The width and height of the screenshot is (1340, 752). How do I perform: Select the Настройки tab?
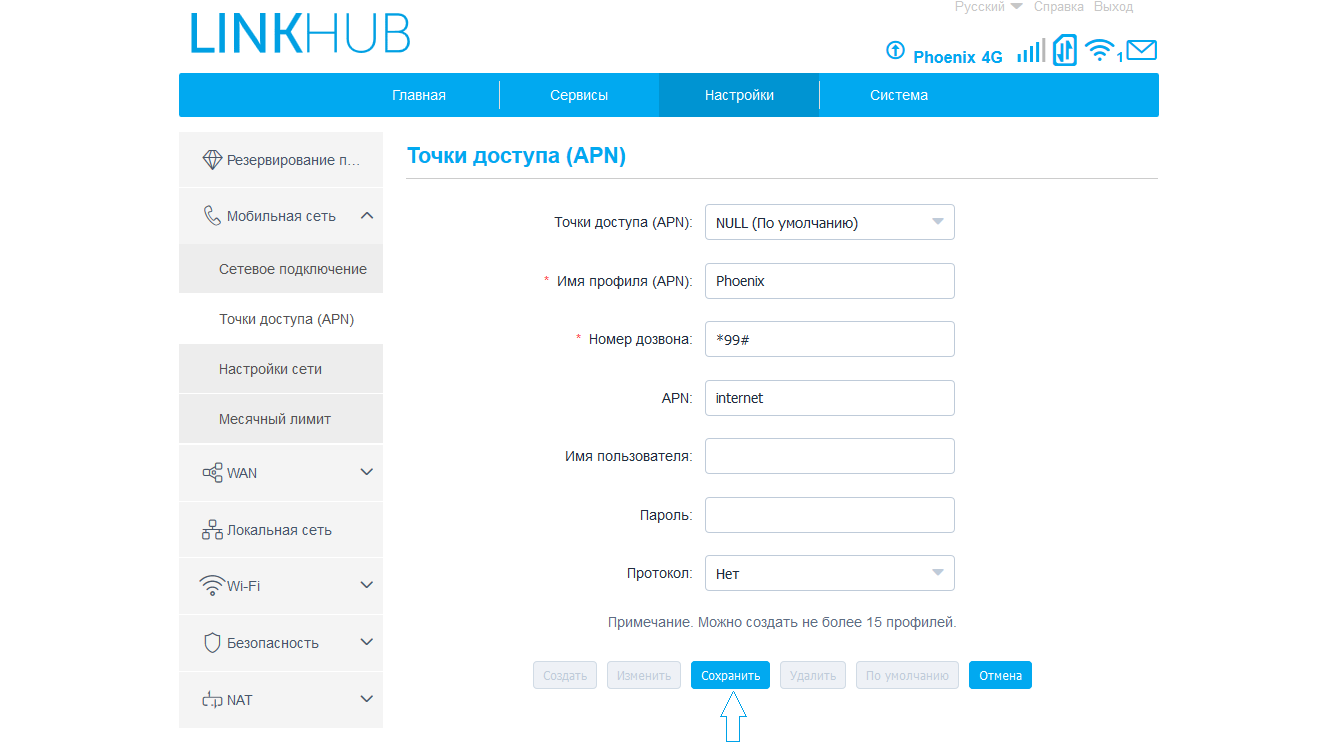739,95
